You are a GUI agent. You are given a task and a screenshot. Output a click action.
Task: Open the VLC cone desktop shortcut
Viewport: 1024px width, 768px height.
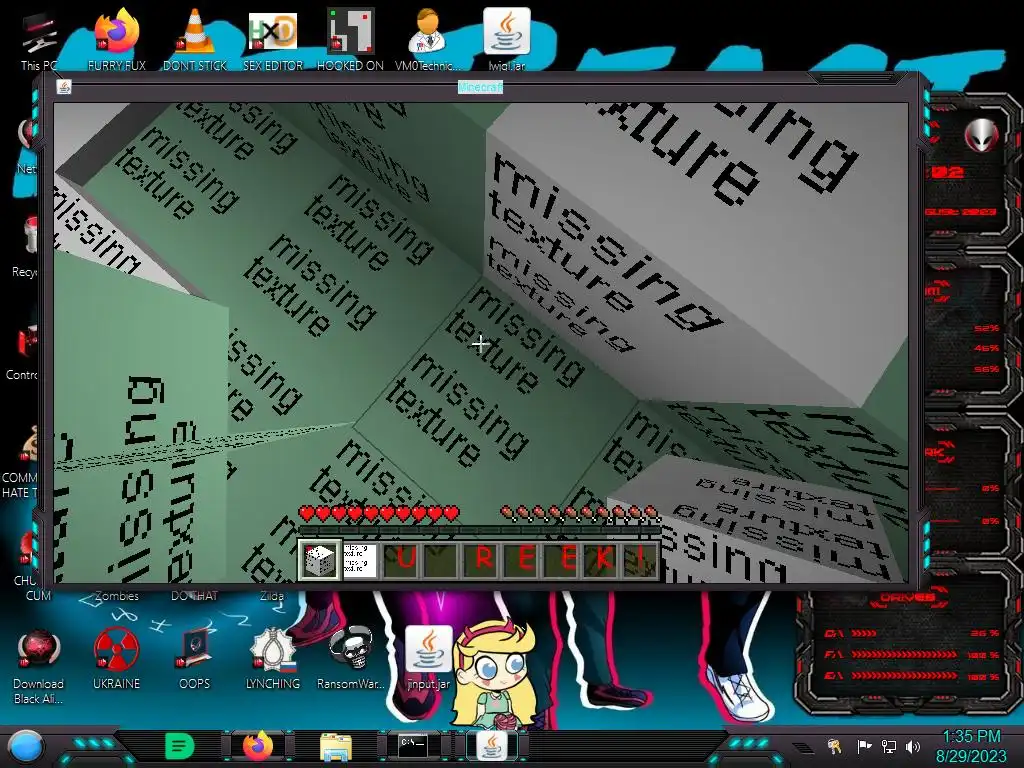(x=195, y=39)
